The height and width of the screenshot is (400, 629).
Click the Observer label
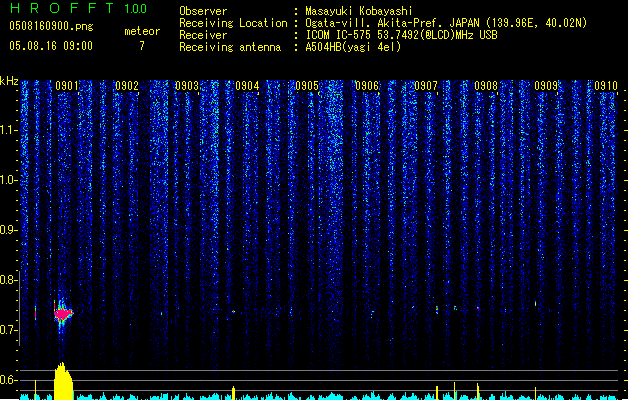coord(203,11)
